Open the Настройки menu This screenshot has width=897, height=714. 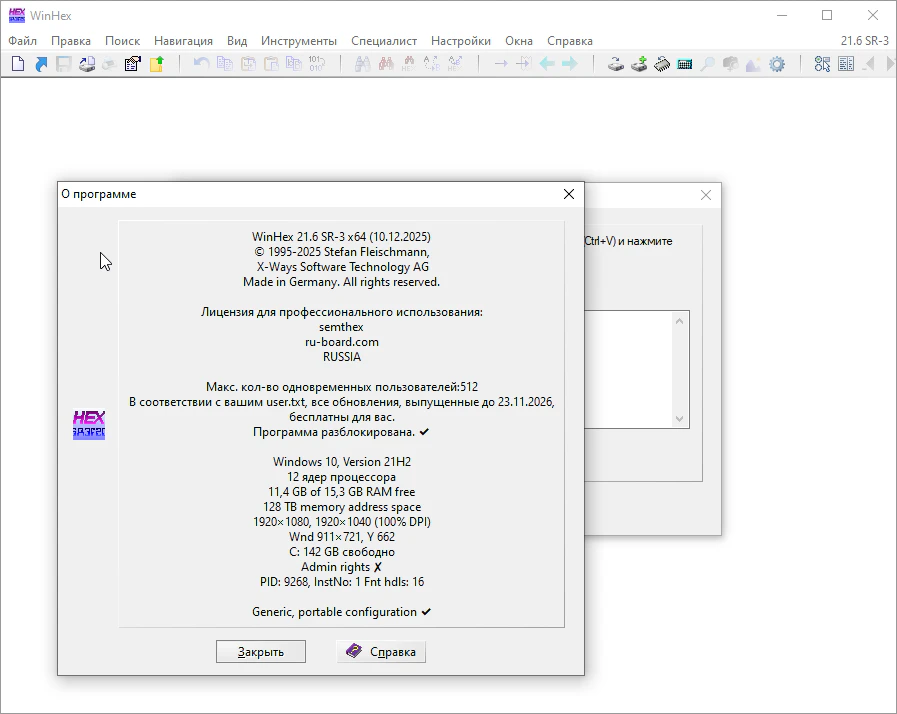461,41
